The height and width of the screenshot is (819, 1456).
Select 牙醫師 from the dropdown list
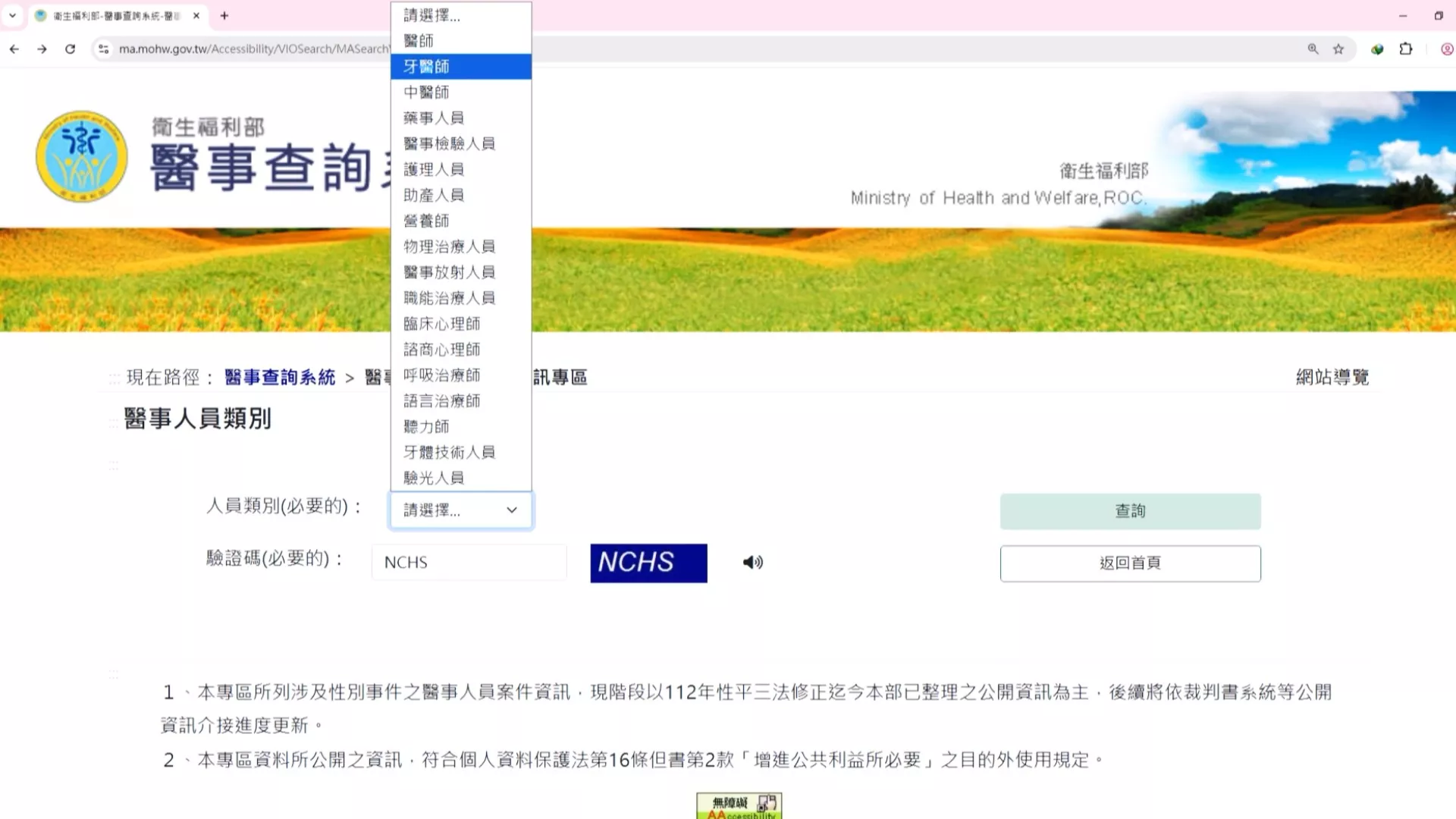tap(461, 67)
